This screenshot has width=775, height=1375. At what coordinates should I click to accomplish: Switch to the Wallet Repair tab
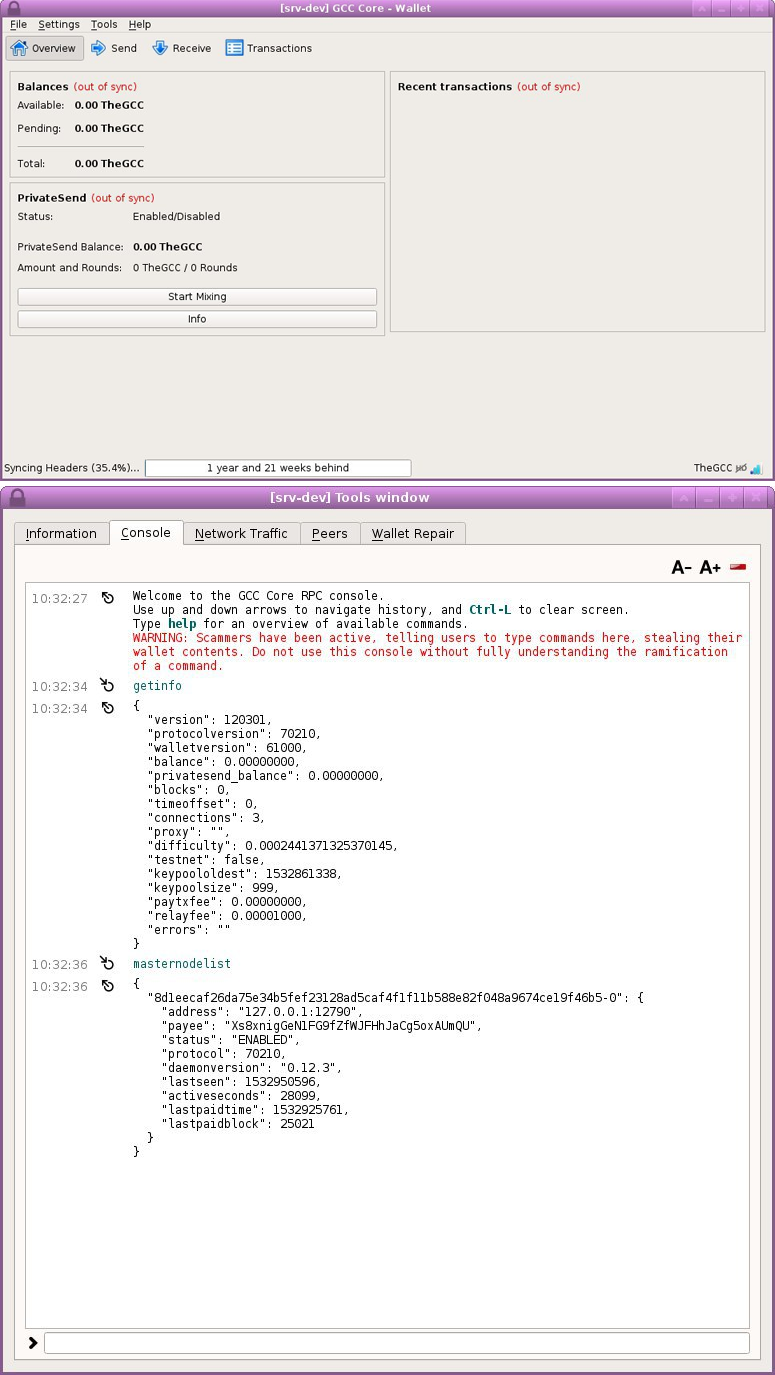click(413, 534)
